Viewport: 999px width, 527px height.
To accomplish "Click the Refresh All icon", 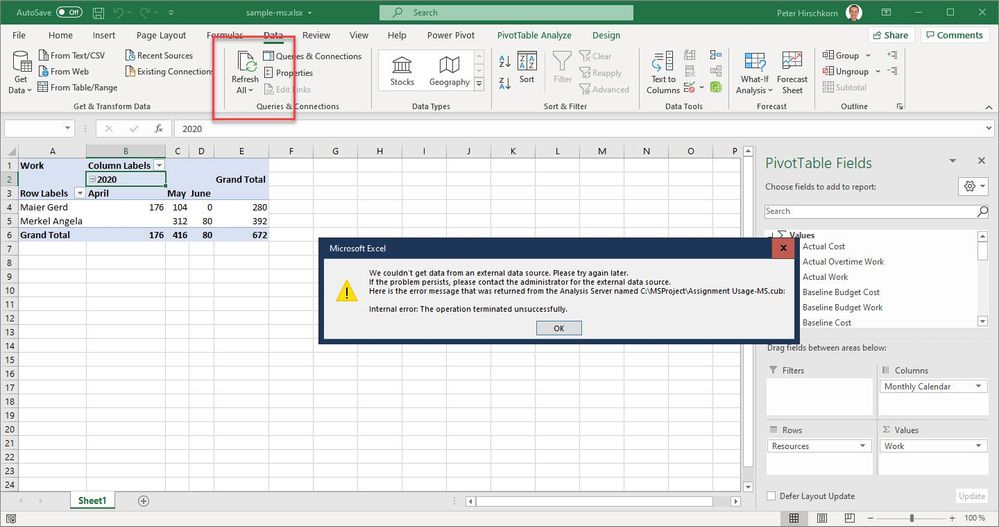I will [245, 62].
